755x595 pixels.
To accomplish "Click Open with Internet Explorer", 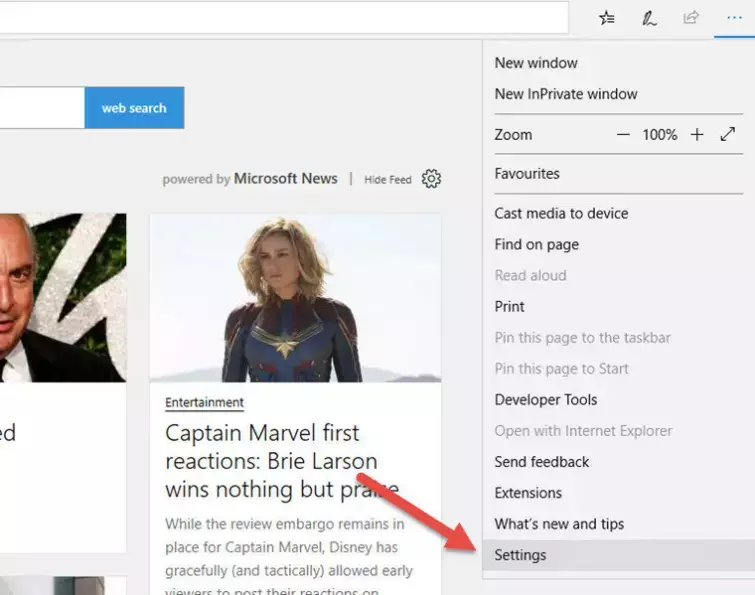I will click(x=618, y=431).
